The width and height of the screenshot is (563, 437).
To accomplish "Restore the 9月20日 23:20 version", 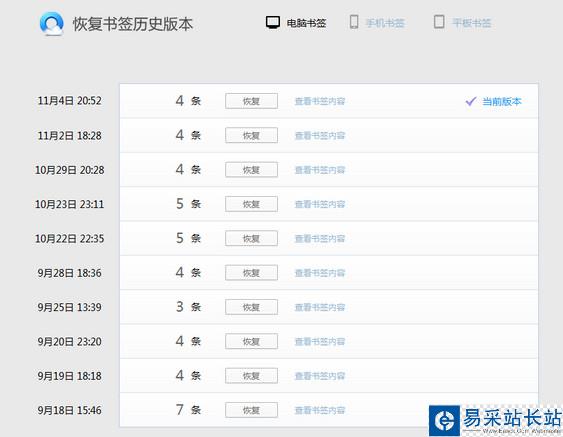I will pos(251,341).
